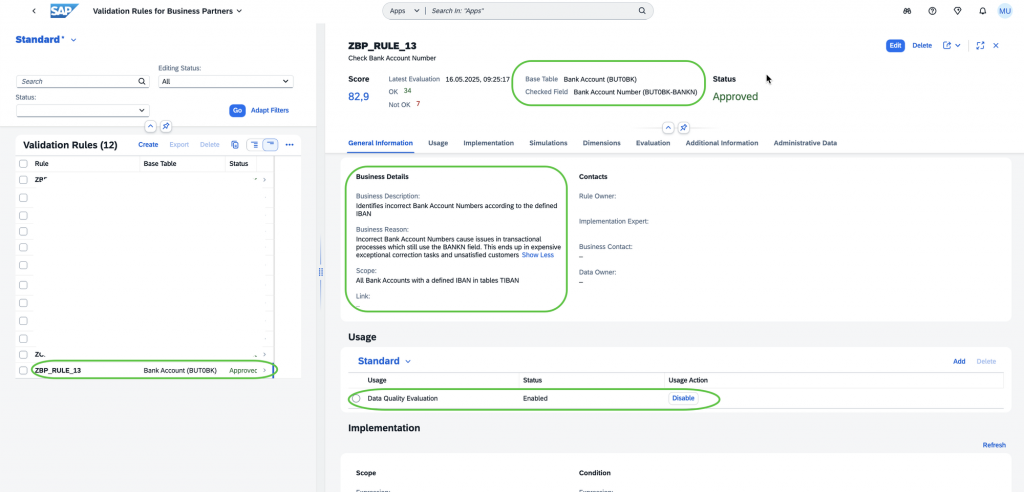The width and height of the screenshot is (1024, 492).
Task: Click the search magnifier in the Apps search bar
Action: 642,11
